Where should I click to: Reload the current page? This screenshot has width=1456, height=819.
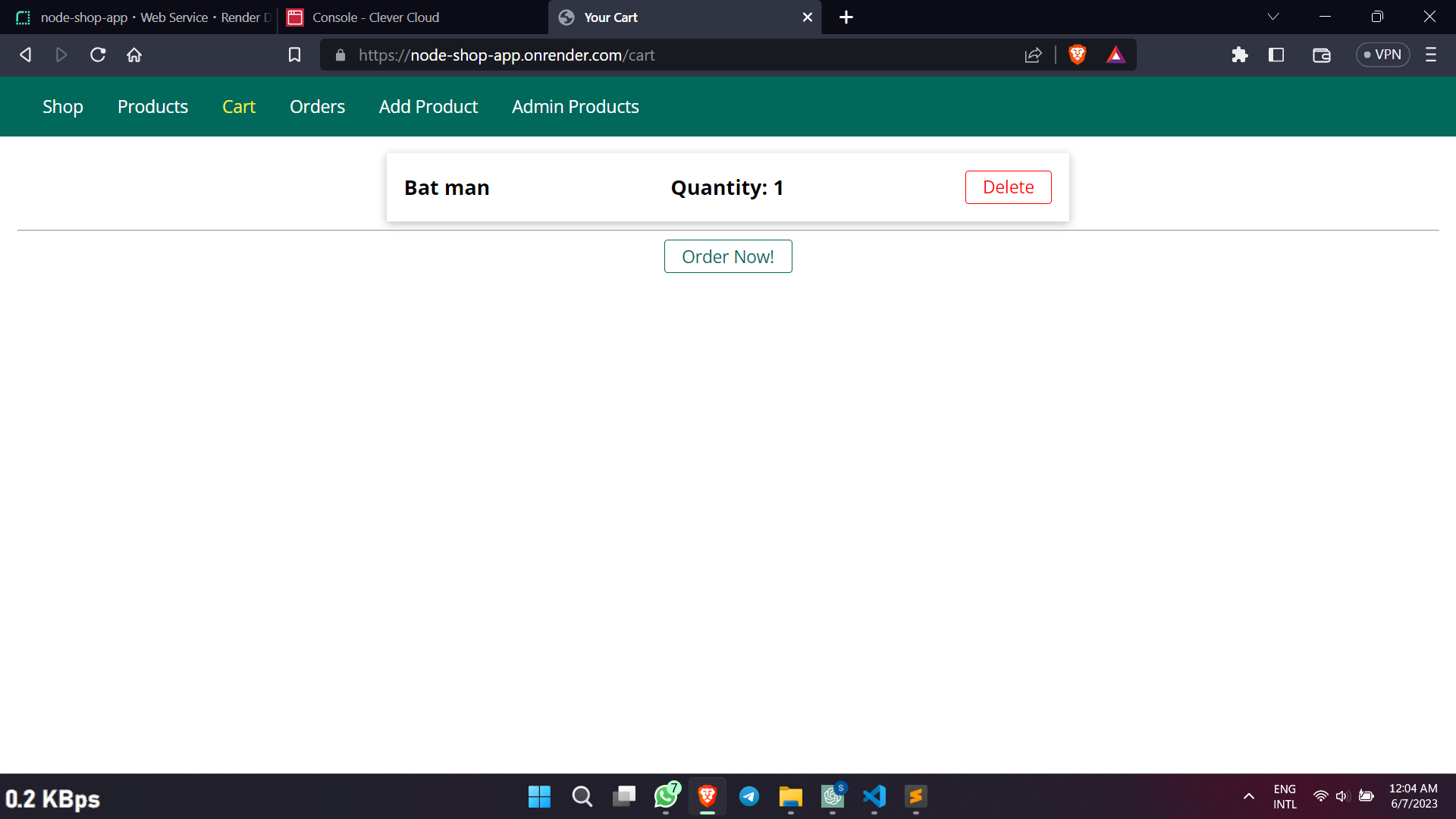tap(97, 55)
